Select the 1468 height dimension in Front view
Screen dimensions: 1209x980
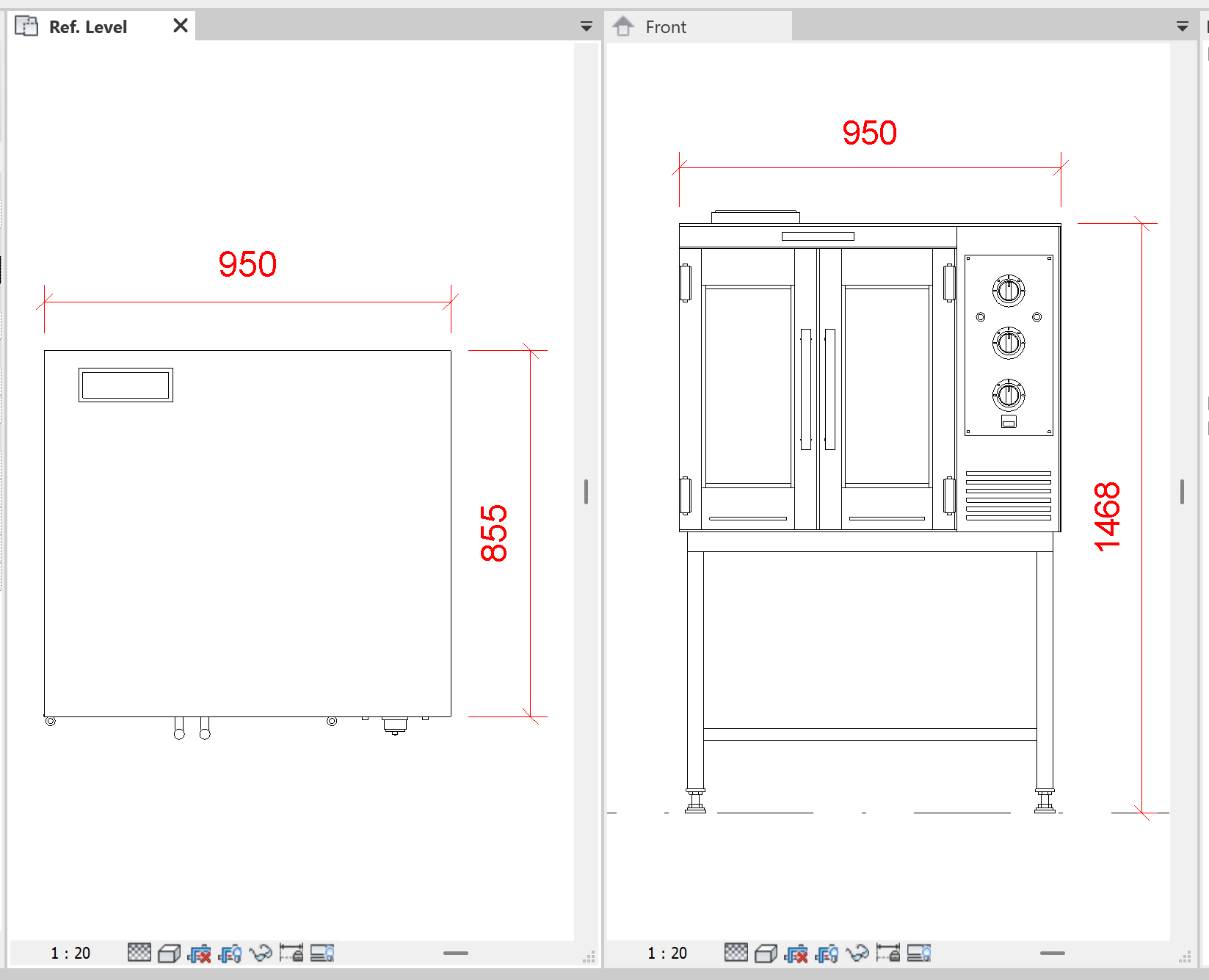pyautogui.click(x=1107, y=516)
